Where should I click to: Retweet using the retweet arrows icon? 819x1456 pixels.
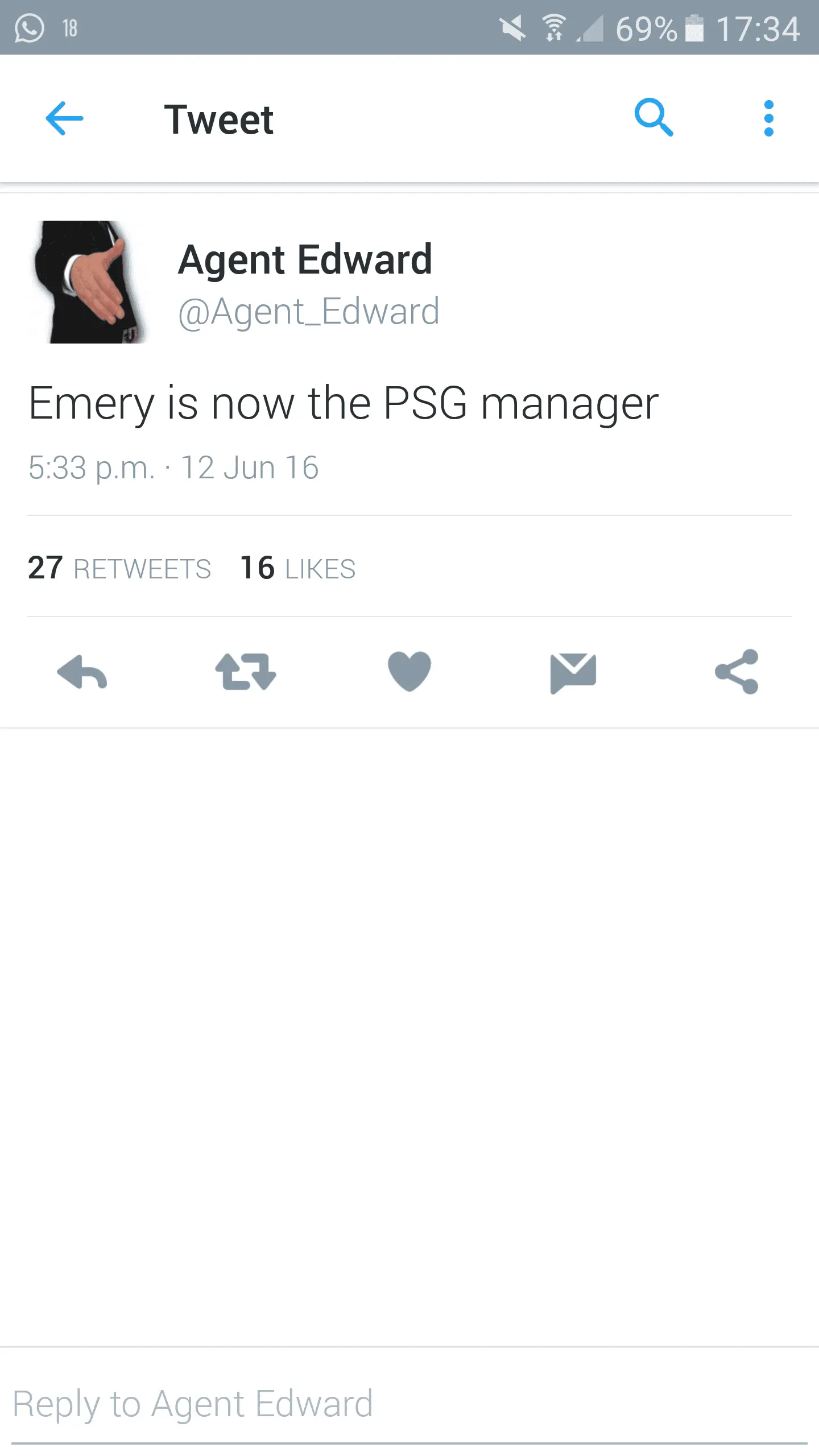(x=246, y=672)
